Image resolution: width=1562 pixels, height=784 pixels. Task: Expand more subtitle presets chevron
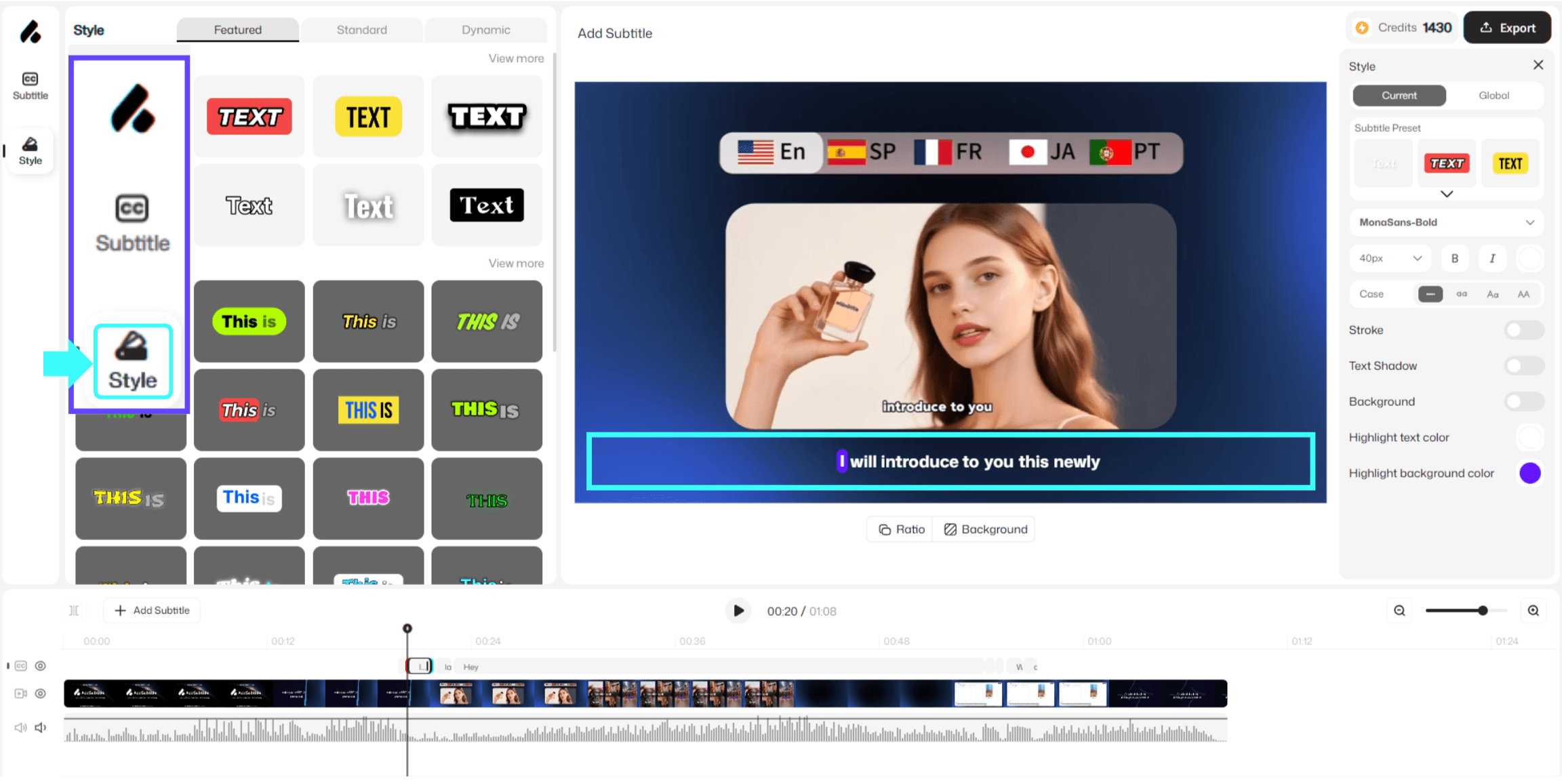(x=1446, y=194)
